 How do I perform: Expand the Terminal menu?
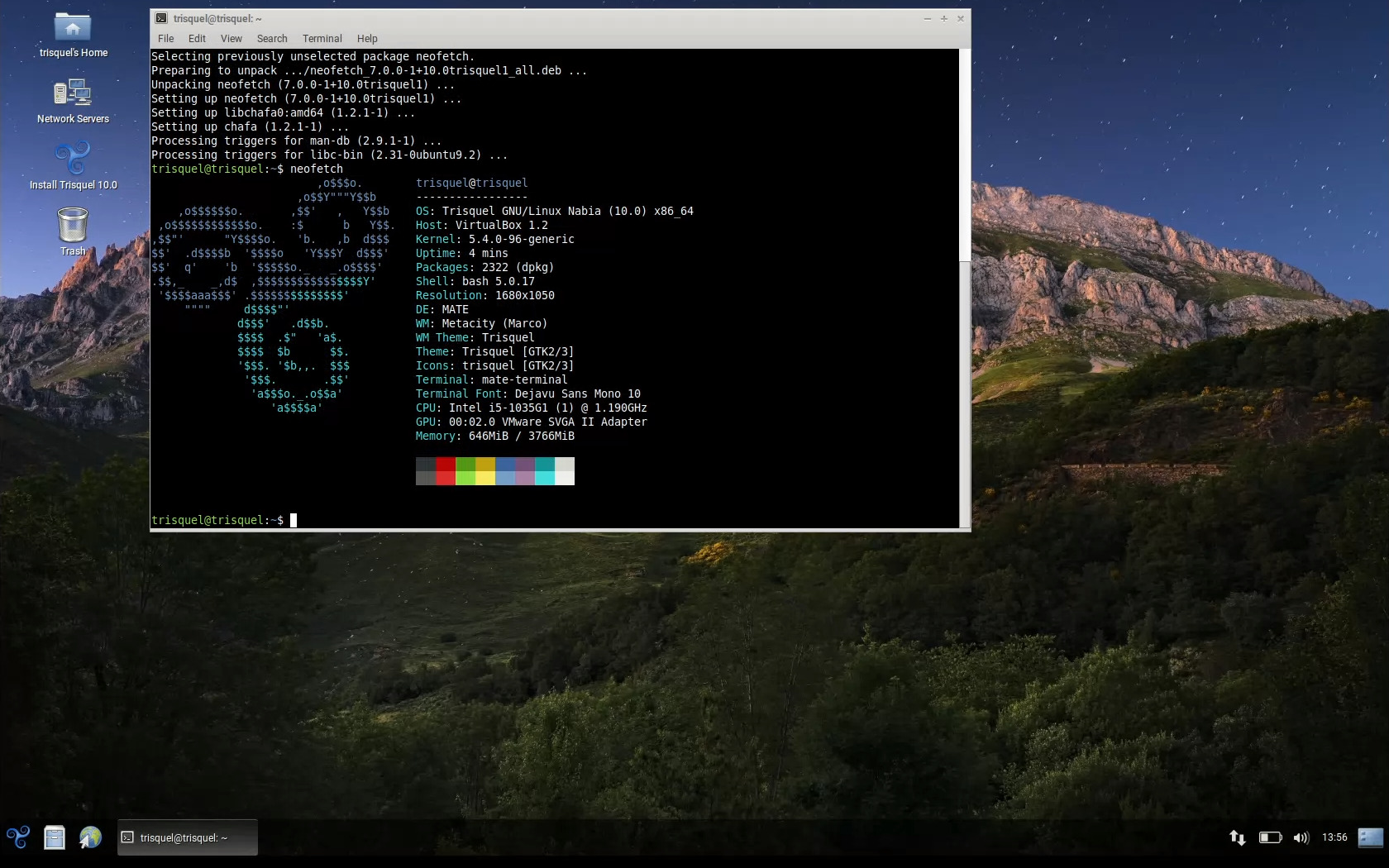click(x=322, y=39)
